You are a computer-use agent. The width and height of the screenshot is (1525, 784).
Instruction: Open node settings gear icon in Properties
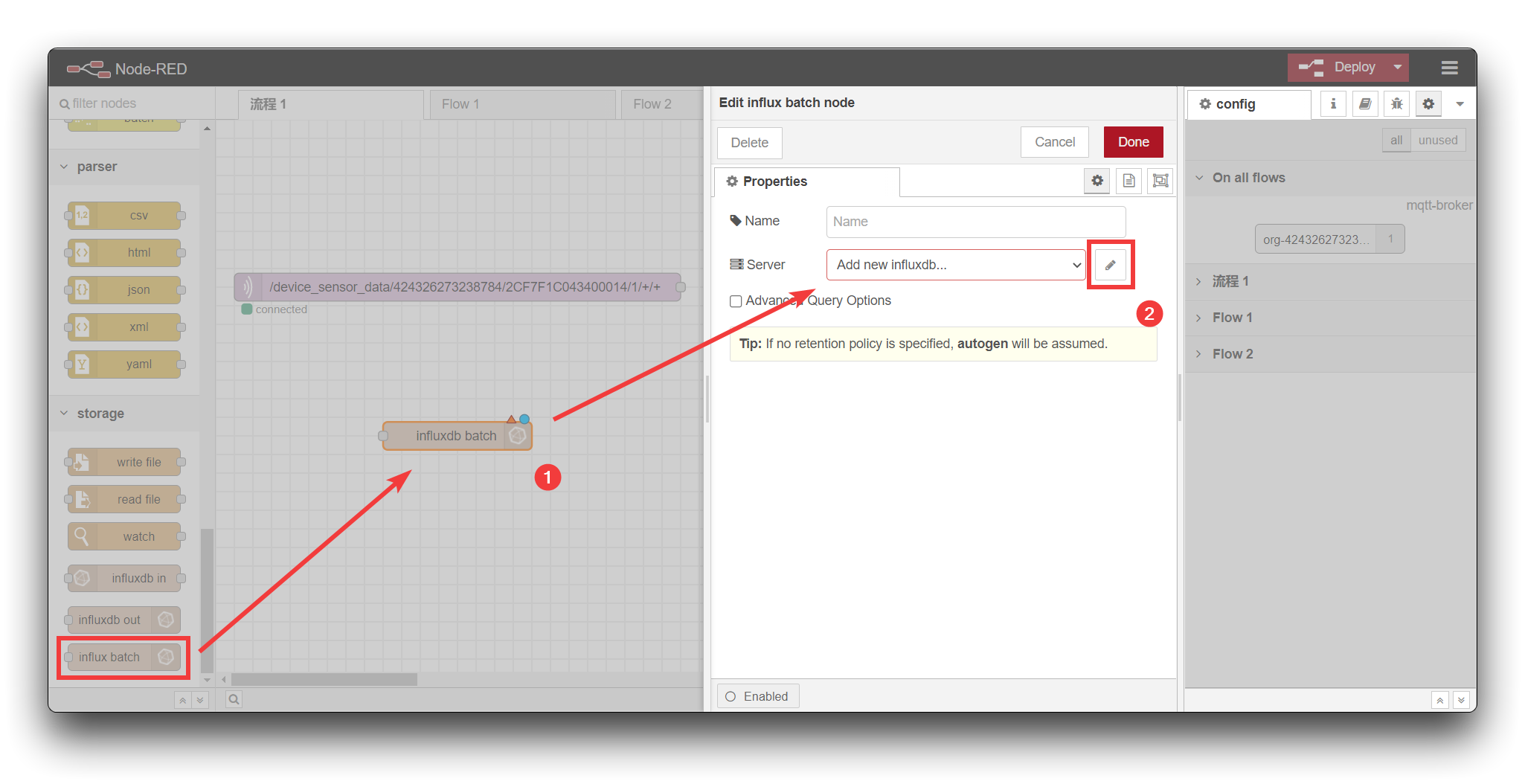(1097, 181)
